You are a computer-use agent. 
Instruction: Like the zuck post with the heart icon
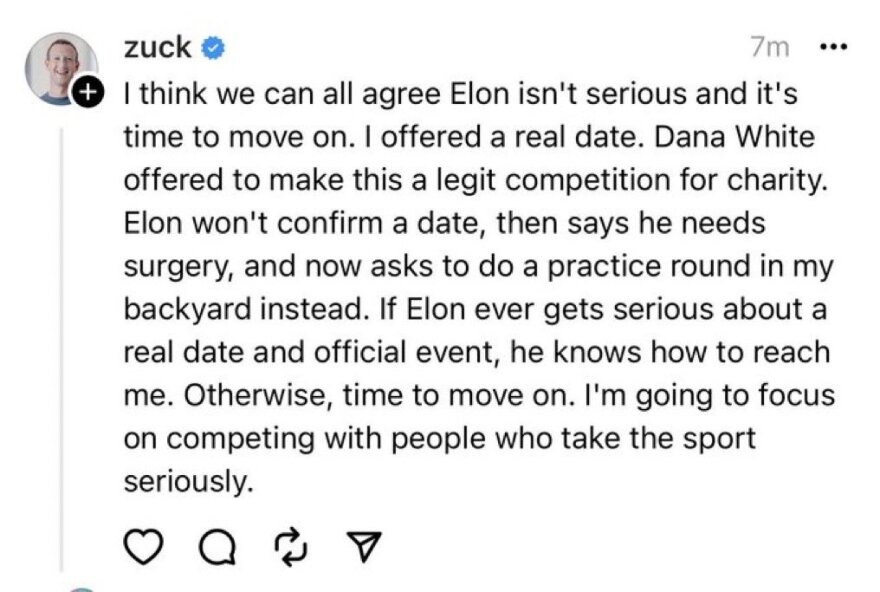[x=145, y=546]
